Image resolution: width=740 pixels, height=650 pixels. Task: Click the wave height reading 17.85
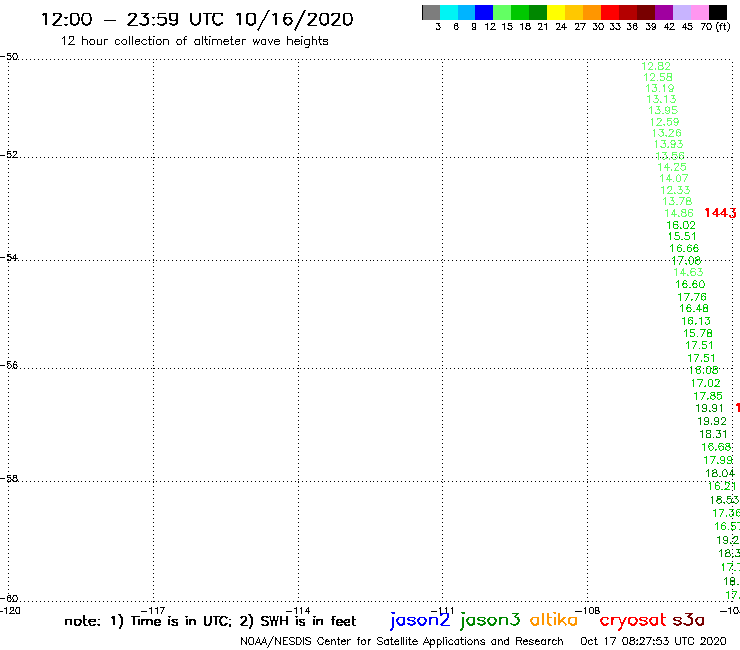pos(707,396)
